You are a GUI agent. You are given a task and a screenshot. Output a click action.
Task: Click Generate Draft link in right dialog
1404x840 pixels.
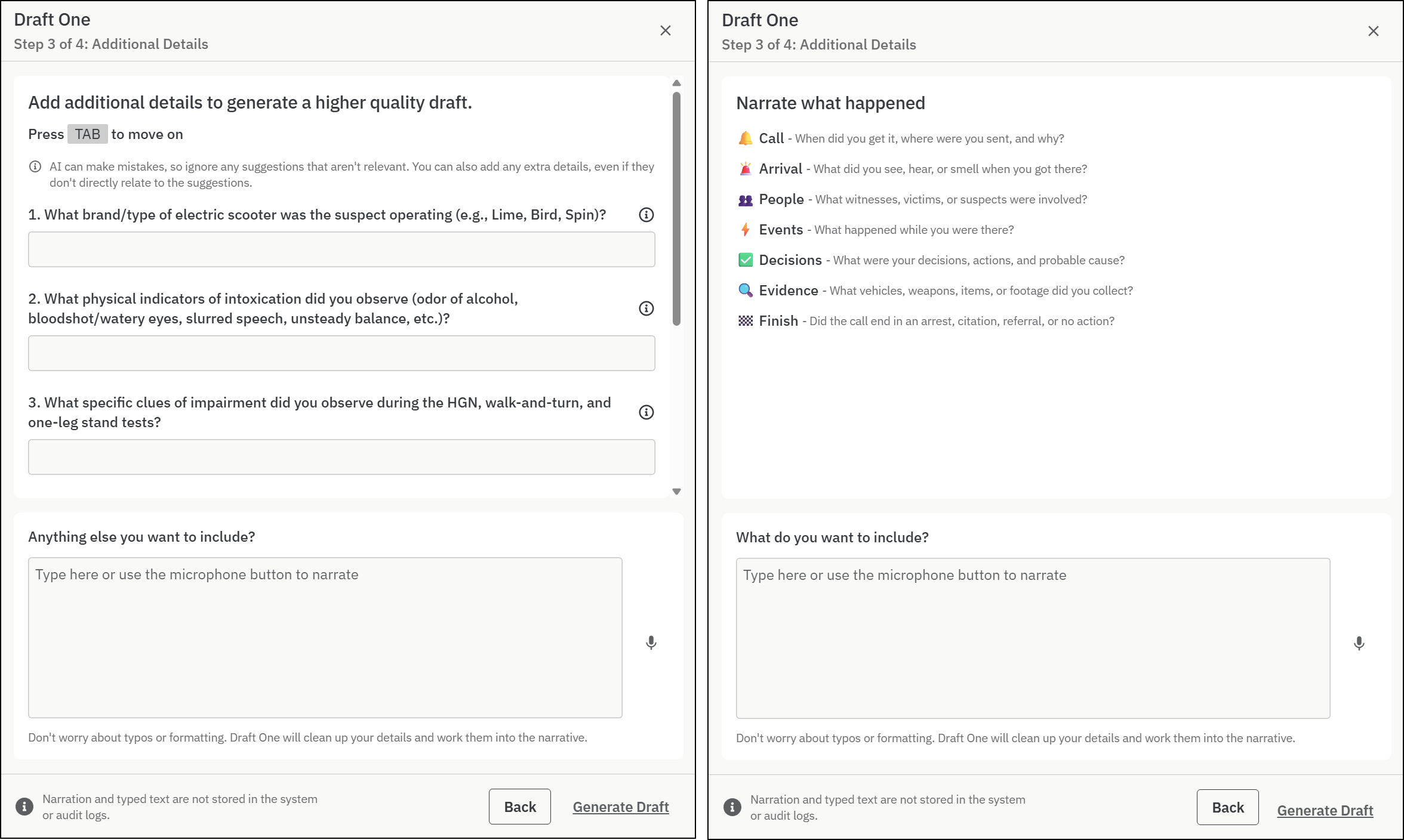[1325, 810]
